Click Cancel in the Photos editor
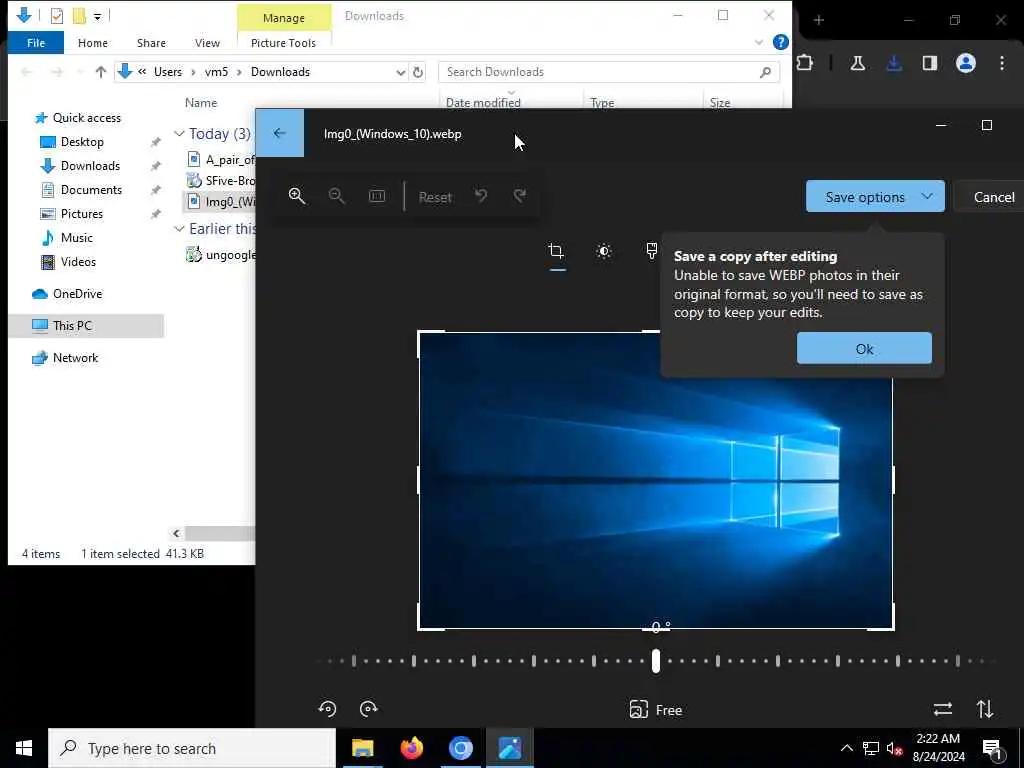1024x768 pixels. (993, 197)
